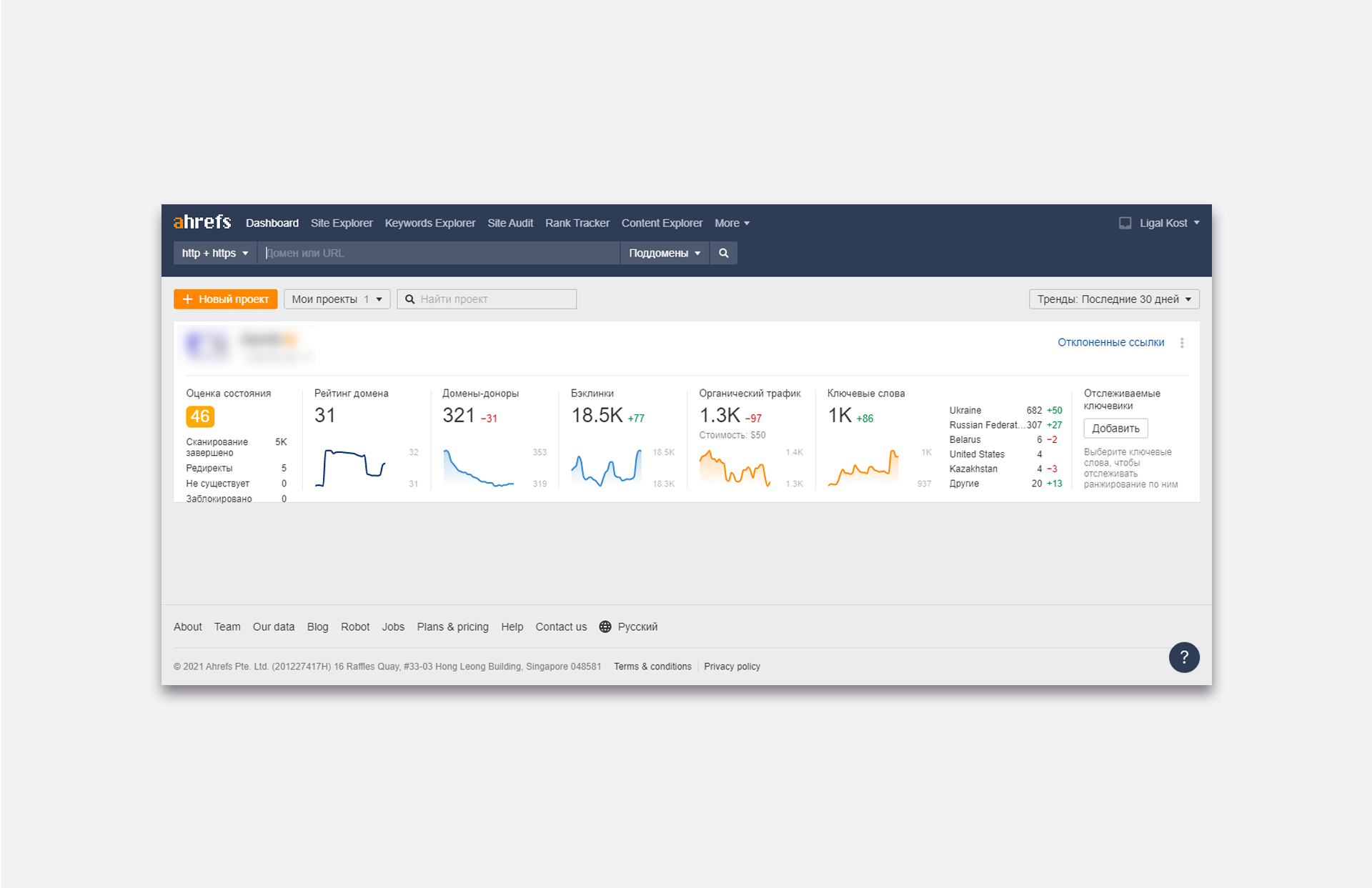Viewport: 1372px width, 888px height.
Task: Click the notifications icon beside Ligal Kost
Action: pyautogui.click(x=1125, y=223)
